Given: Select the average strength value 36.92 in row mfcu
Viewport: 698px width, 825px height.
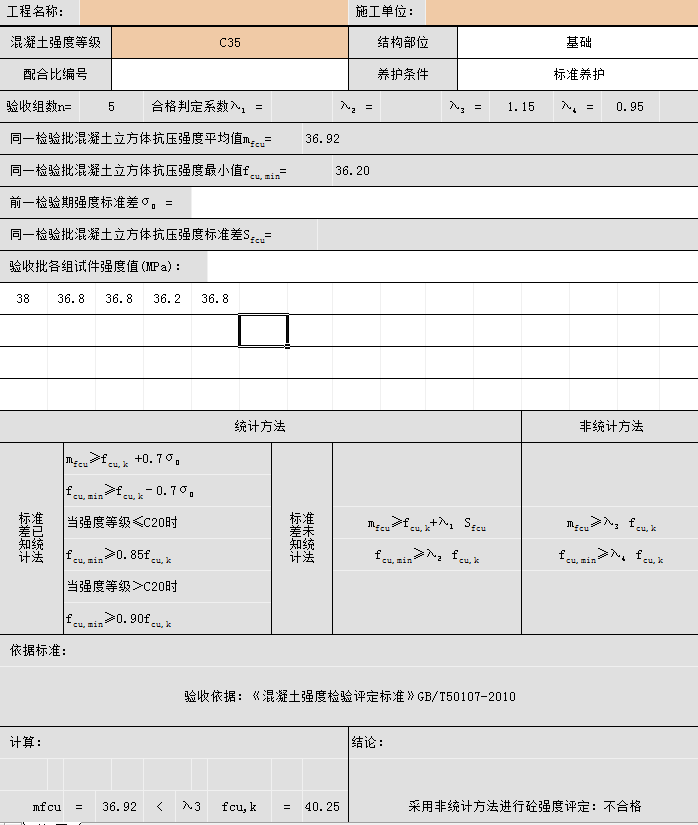Looking at the screenshot, I should (322, 139).
